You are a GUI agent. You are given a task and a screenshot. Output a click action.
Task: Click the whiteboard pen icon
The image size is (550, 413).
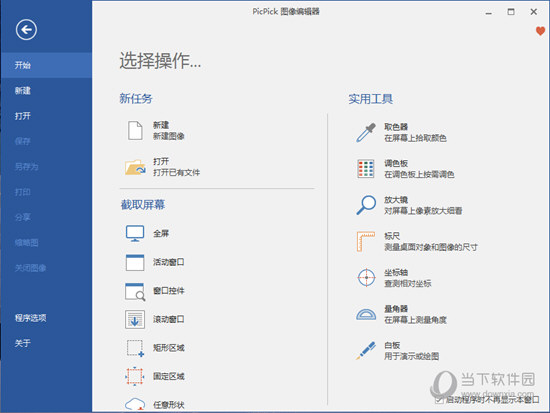366,351
